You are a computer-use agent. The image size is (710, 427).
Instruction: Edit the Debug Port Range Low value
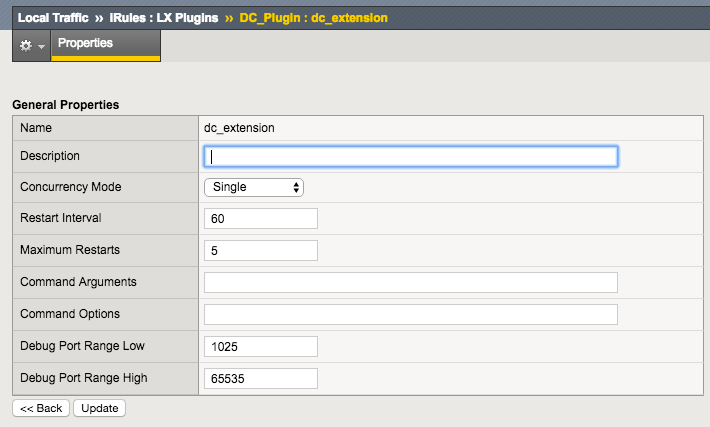pos(260,346)
